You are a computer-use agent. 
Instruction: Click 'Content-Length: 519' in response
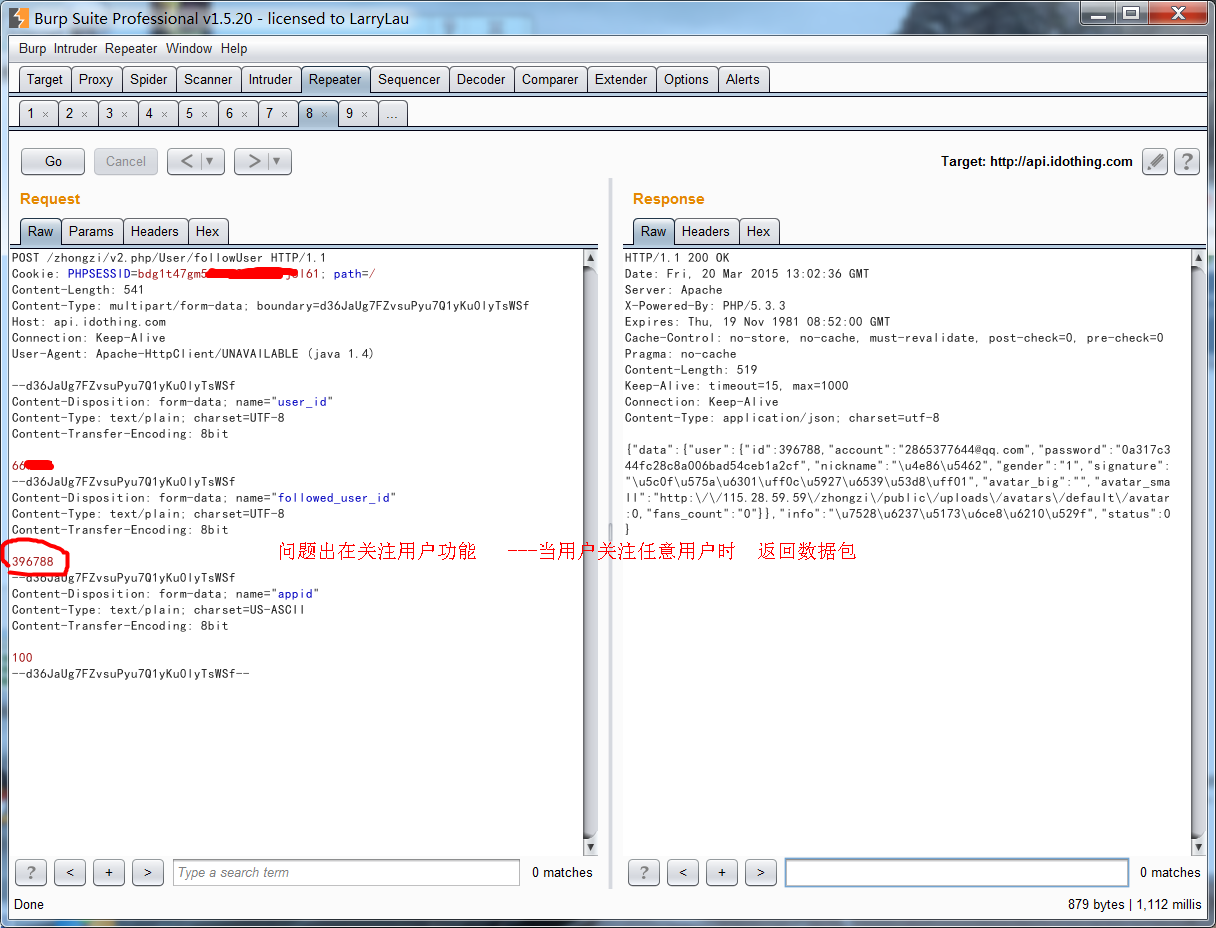tap(691, 370)
